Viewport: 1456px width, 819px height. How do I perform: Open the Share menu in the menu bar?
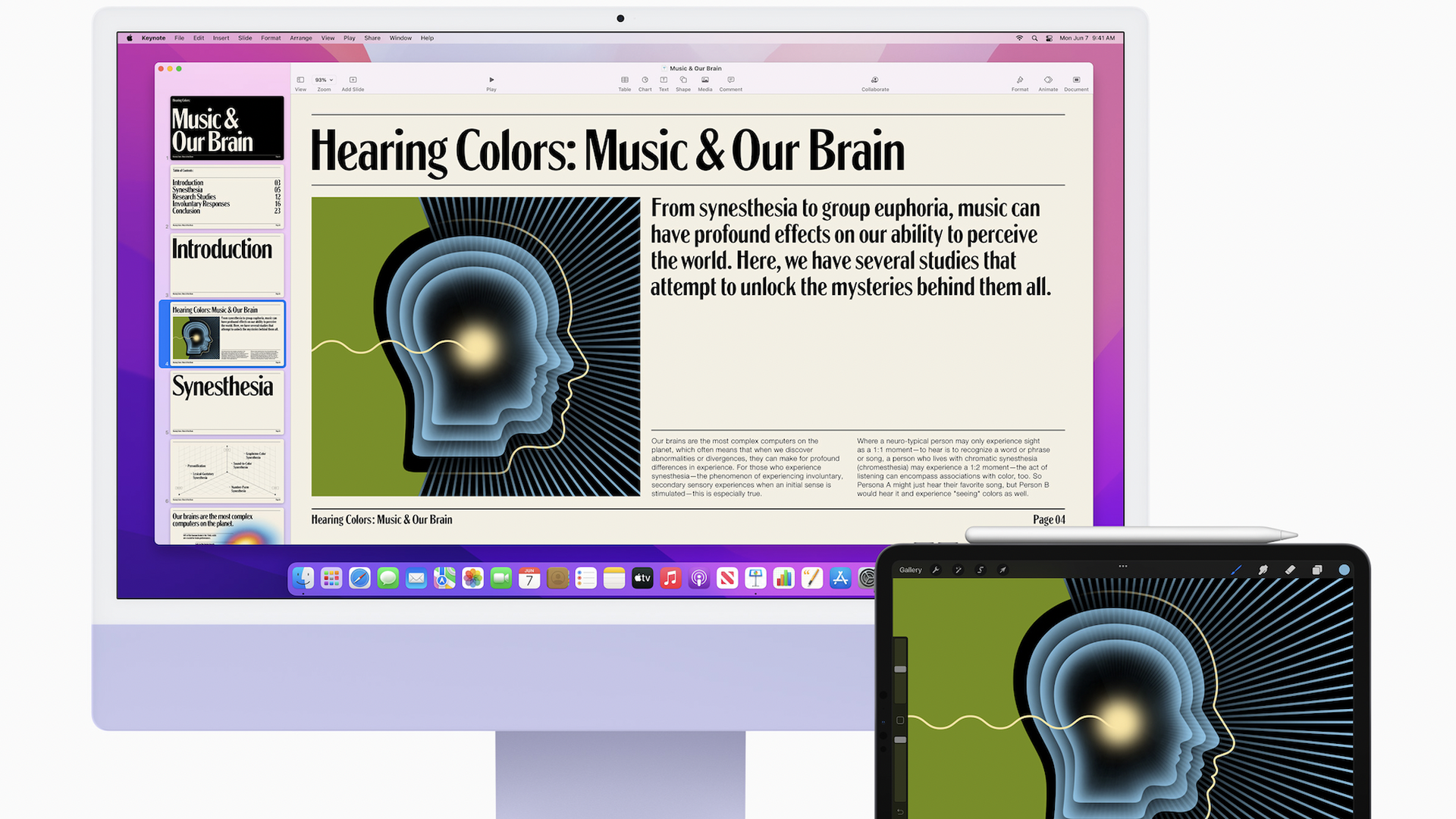tap(372, 37)
